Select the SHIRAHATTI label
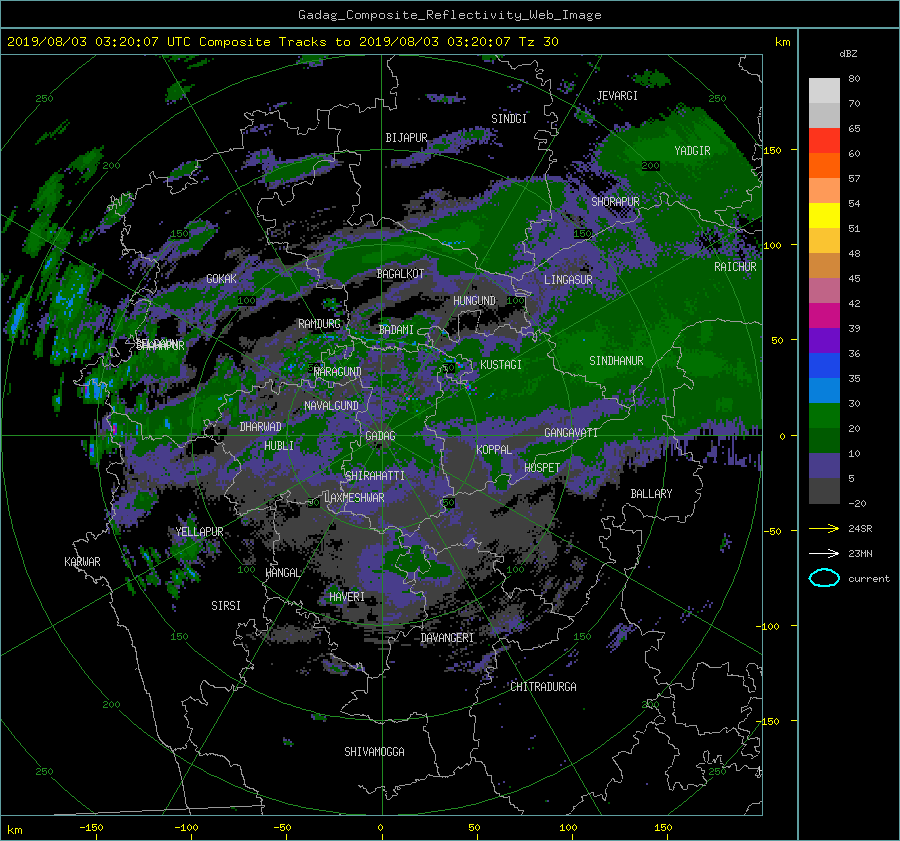The width and height of the screenshot is (900, 841). coord(375,476)
